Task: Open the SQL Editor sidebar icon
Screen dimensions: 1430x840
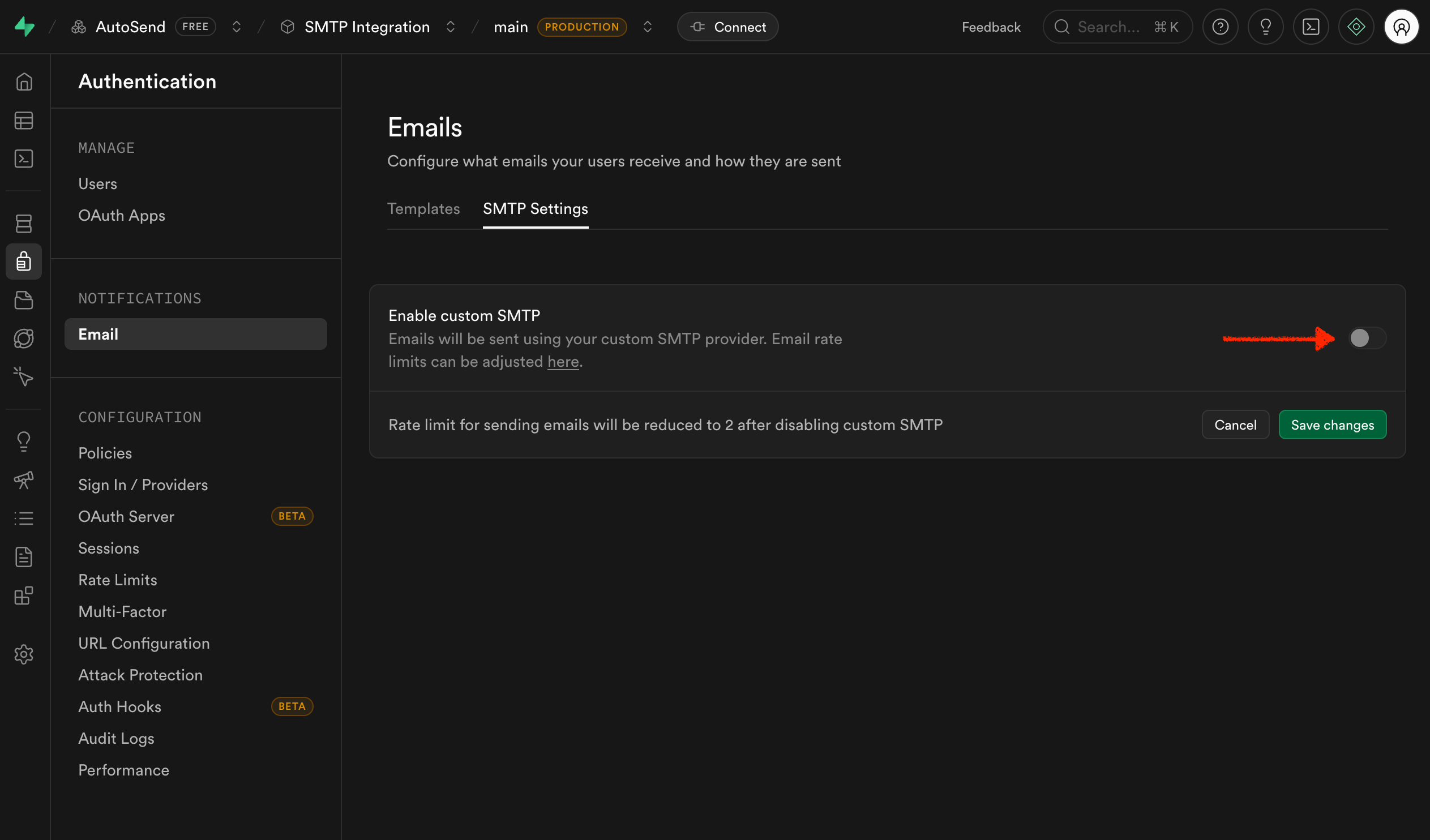Action: [23, 159]
